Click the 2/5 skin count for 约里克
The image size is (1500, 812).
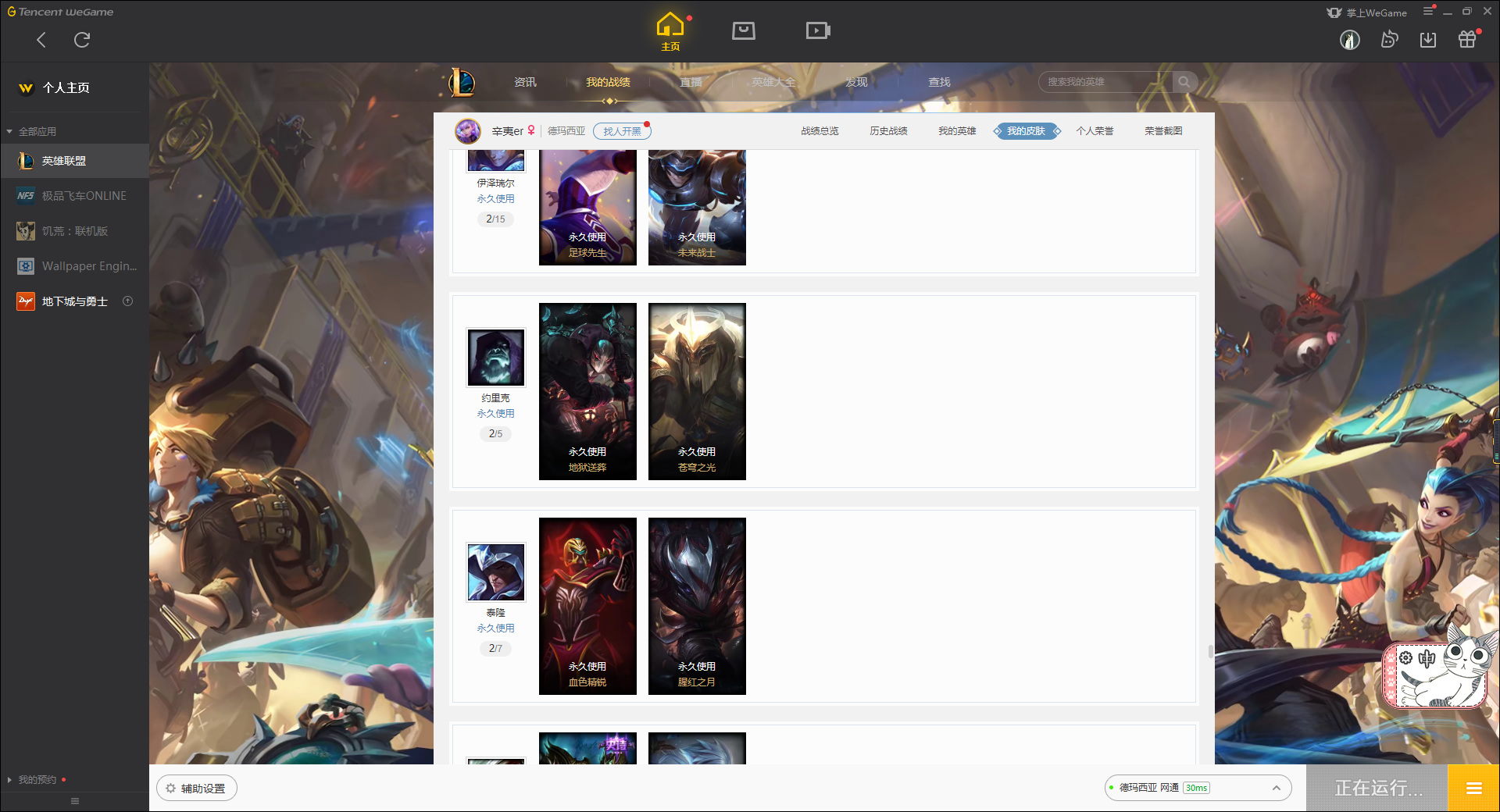coord(495,434)
